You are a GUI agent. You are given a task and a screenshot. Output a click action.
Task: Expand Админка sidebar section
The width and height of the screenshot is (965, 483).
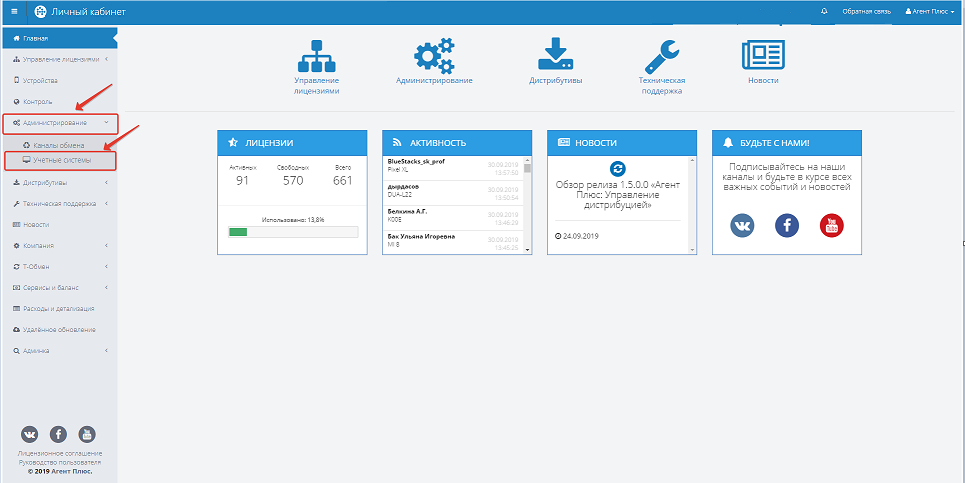[58, 350]
